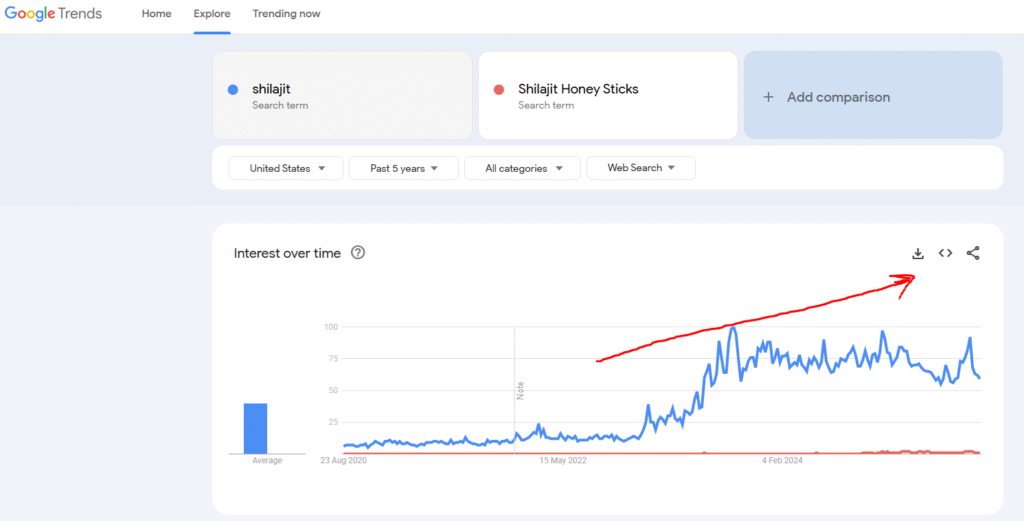Click the 4 Feb 2024 axis label
Screen dimensions: 1024x521
tap(782, 461)
